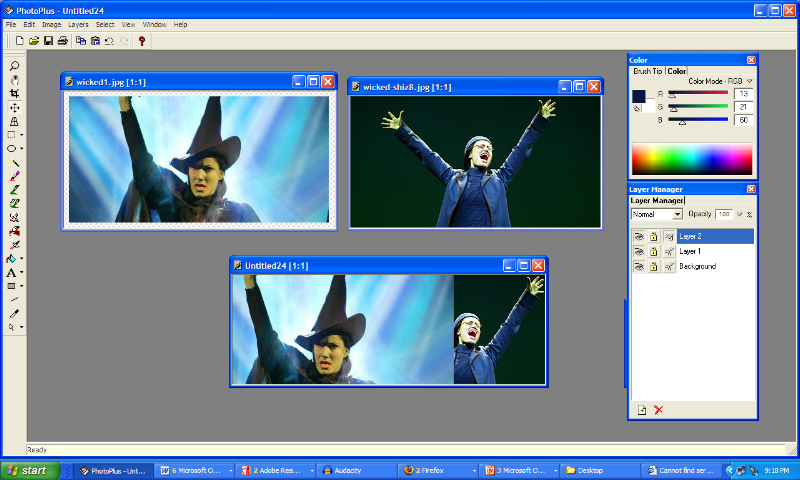Expand the Shape tool flyout arrow
800x480 pixels.
(x=21, y=286)
